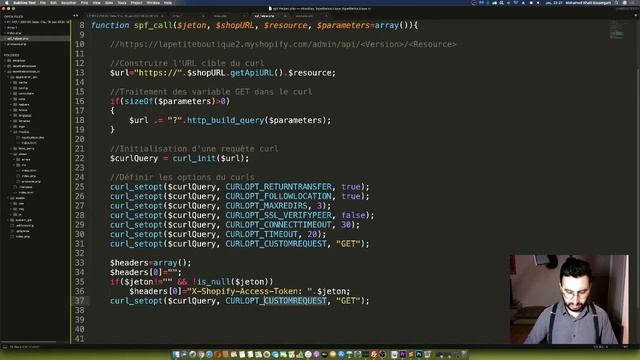Screen dimensions: 640x360
Task: Open Sublime Text from the Dock
Action: click(x=411, y=354)
